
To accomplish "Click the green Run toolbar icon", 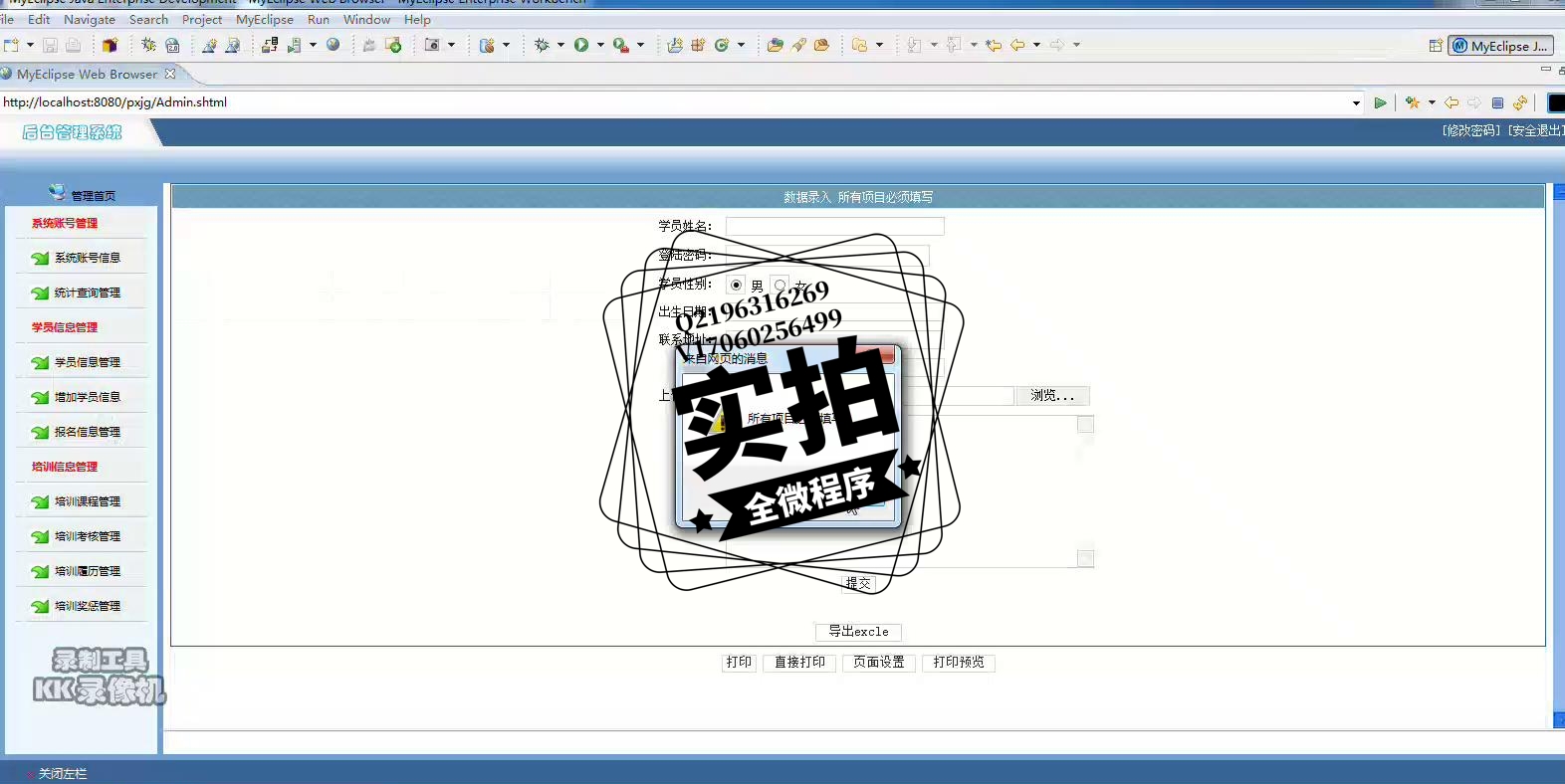I will (x=581, y=45).
